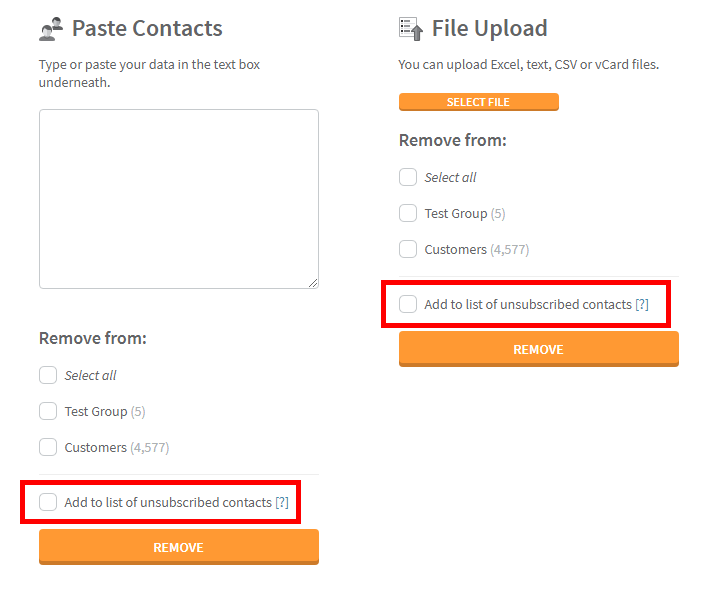Viewport: 716px width, 602px height.
Task: Enable unsubscribed list option under Paste Contacts
Action: 48,502
